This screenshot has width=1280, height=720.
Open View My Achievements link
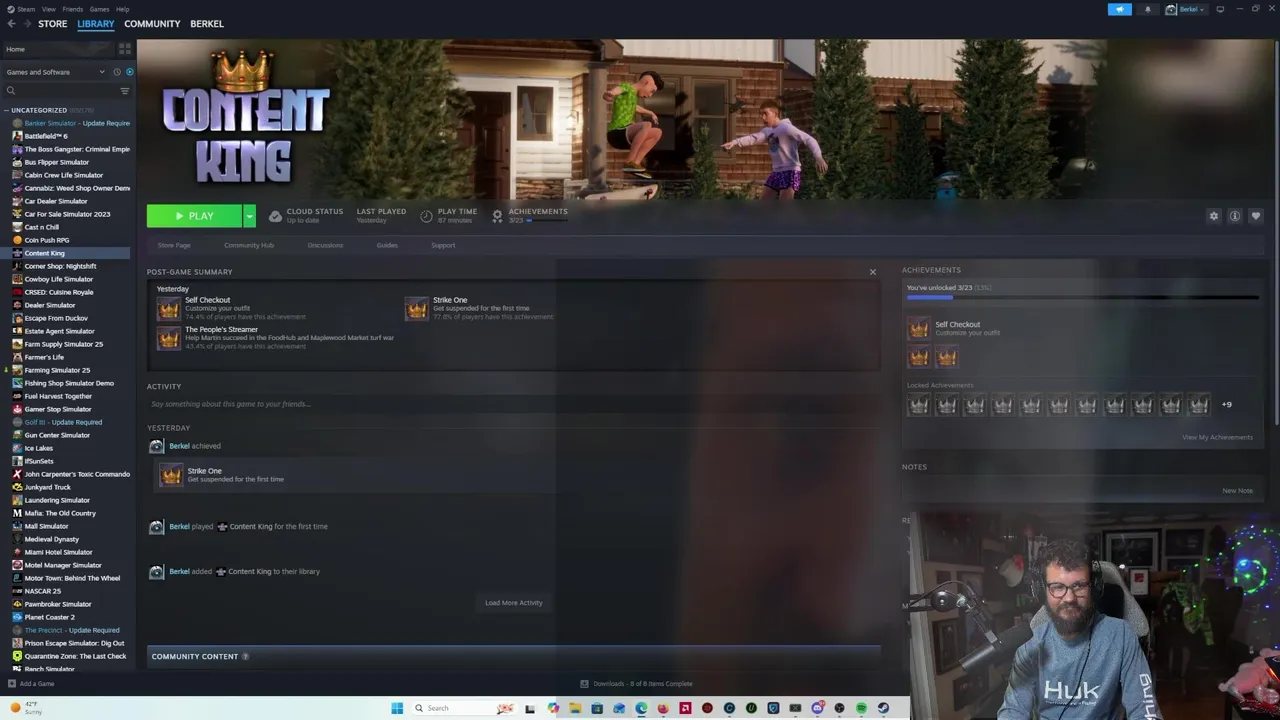1217,437
